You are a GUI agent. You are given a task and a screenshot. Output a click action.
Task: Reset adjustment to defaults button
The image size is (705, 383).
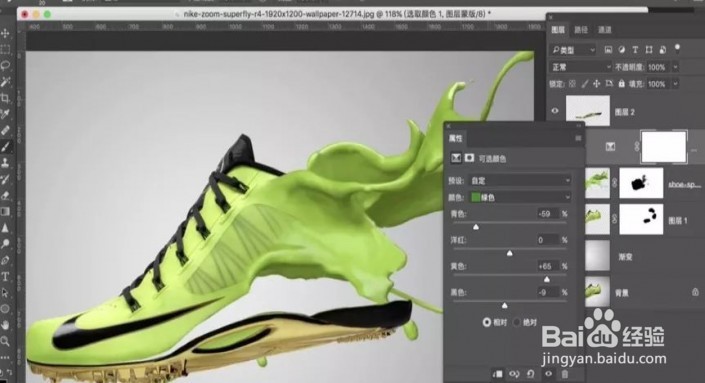(x=531, y=374)
